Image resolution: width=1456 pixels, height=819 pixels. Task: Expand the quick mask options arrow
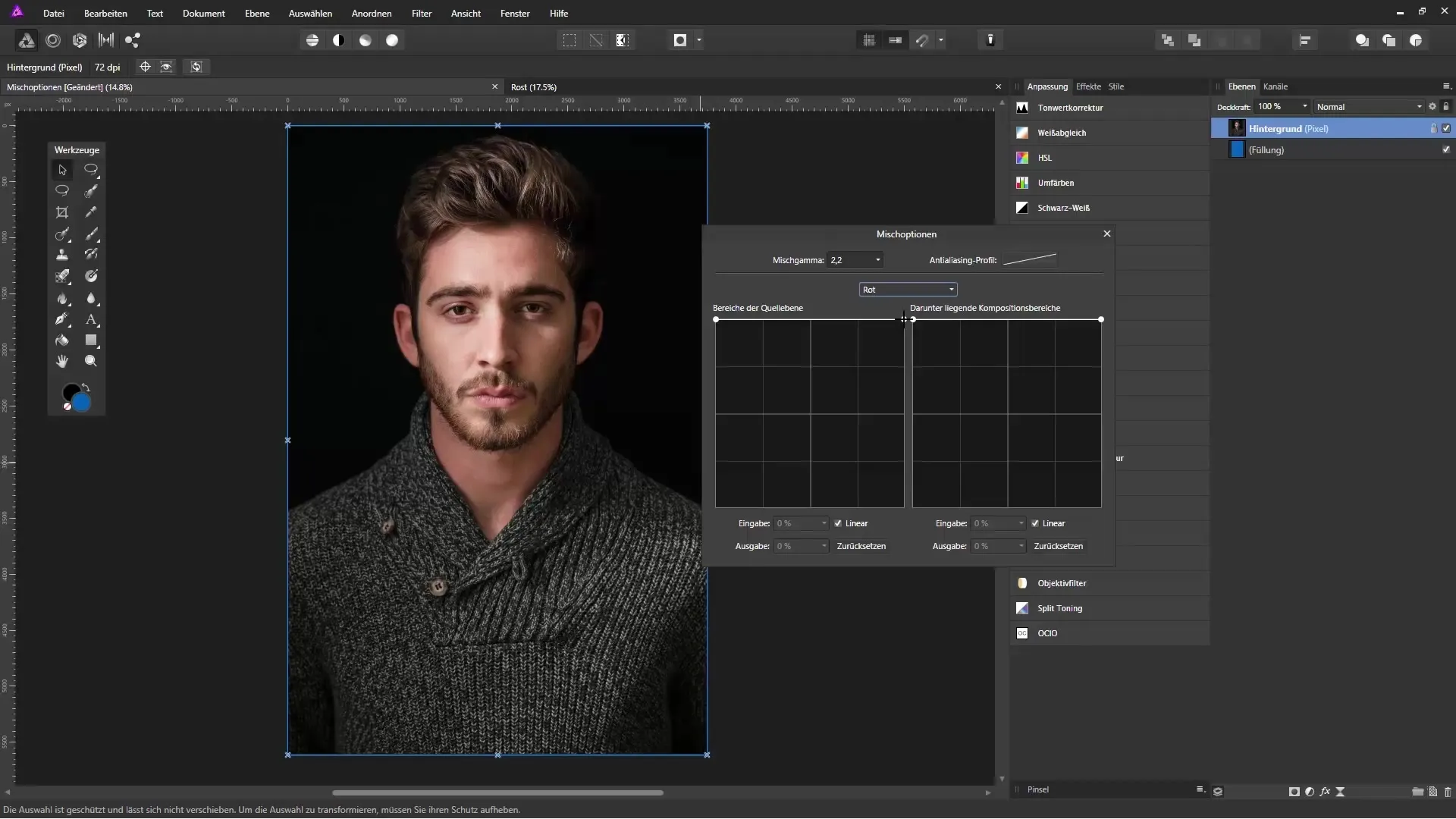[699, 40]
